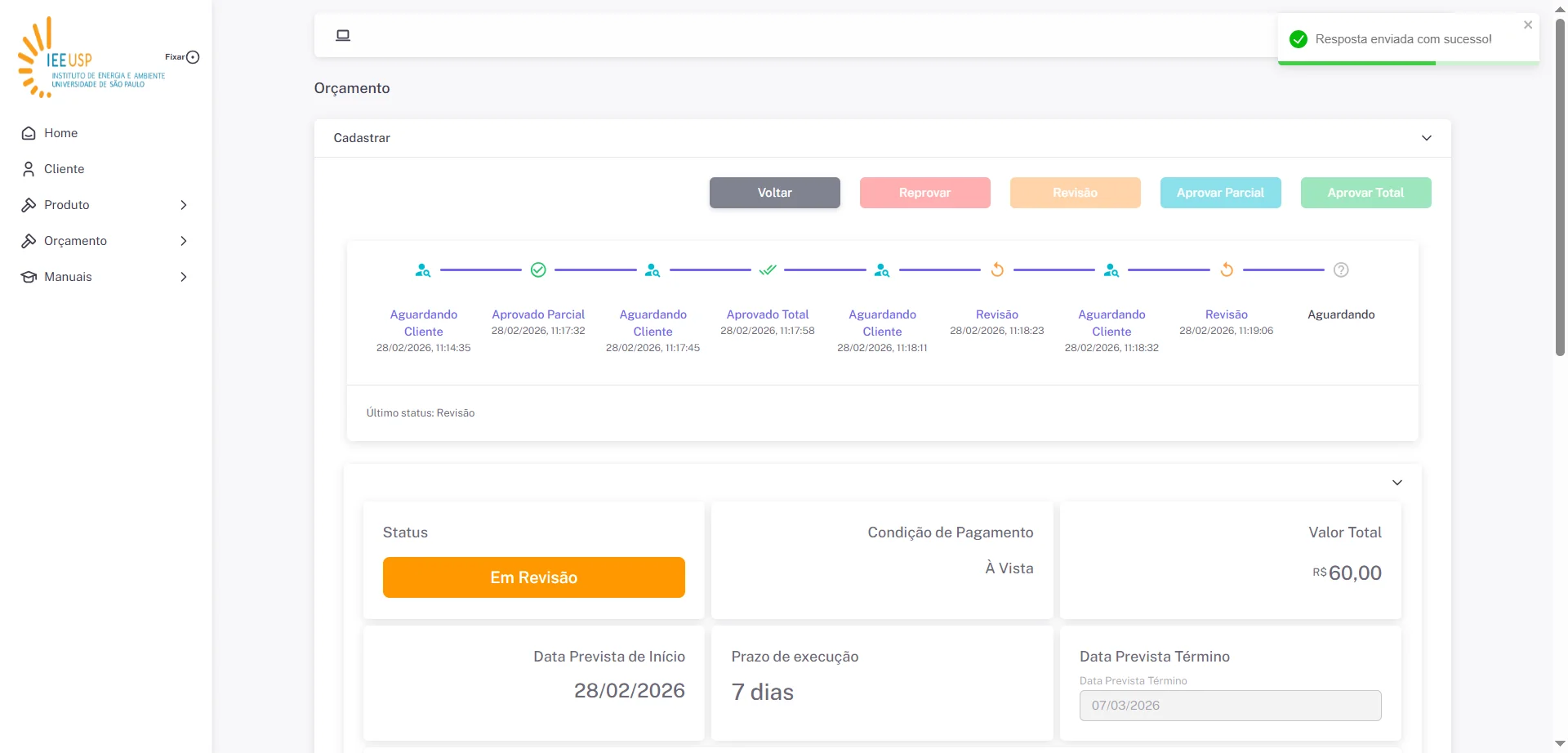The height and width of the screenshot is (753, 1568).
Task: Expand the Manuais submenu chevron
Action: [184, 277]
